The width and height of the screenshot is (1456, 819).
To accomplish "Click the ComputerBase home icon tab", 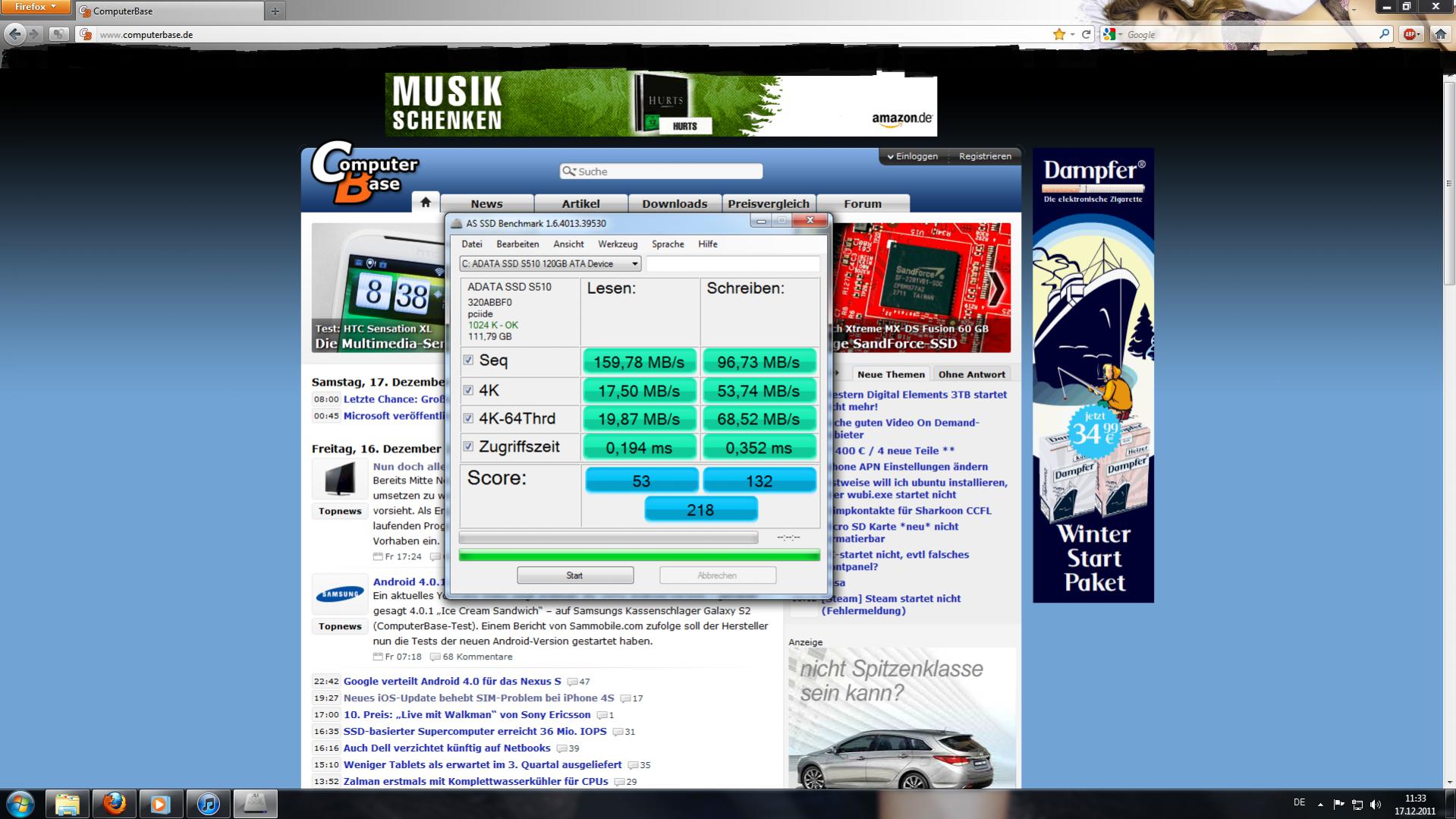I will (426, 202).
